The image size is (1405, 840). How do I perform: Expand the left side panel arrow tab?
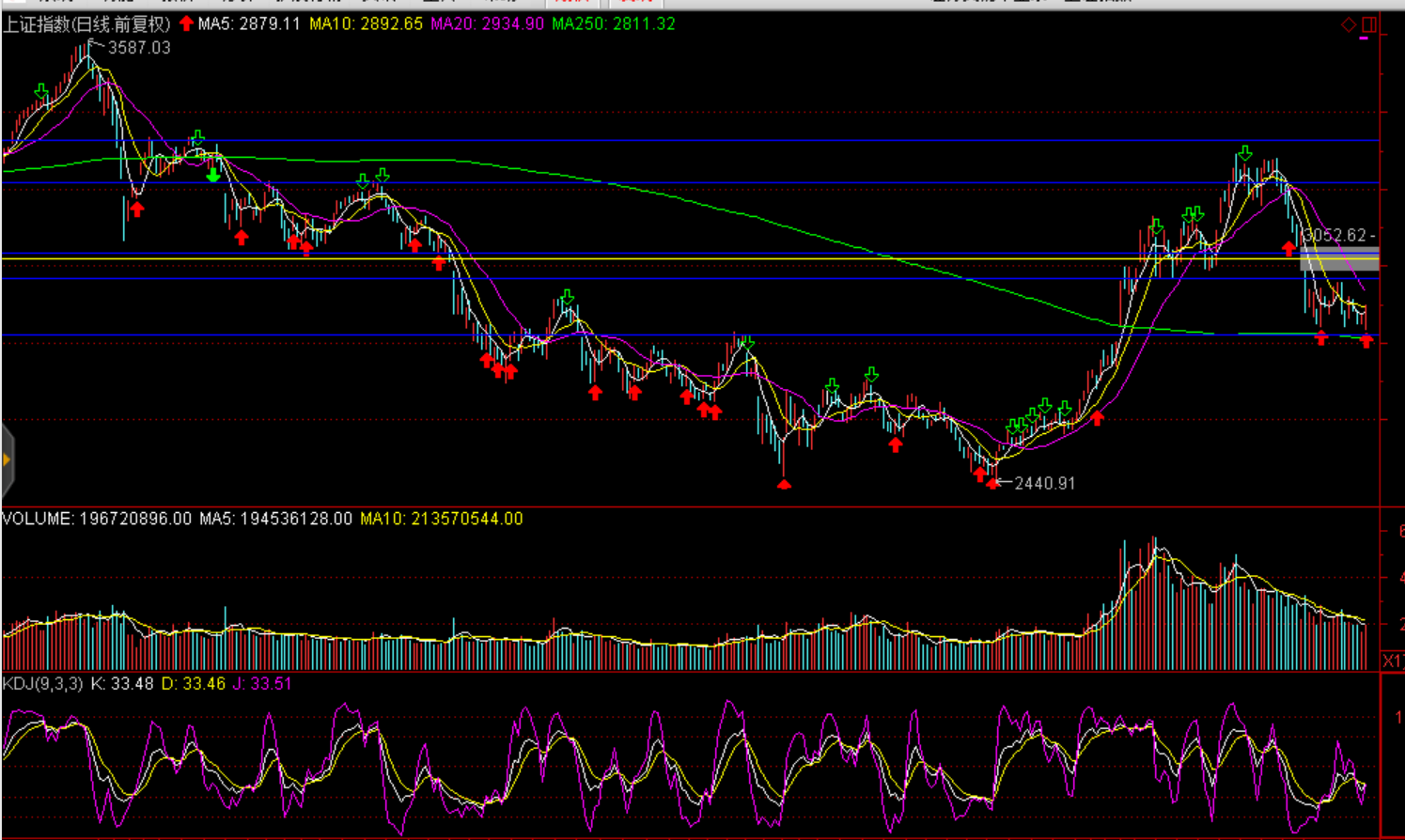point(7,459)
